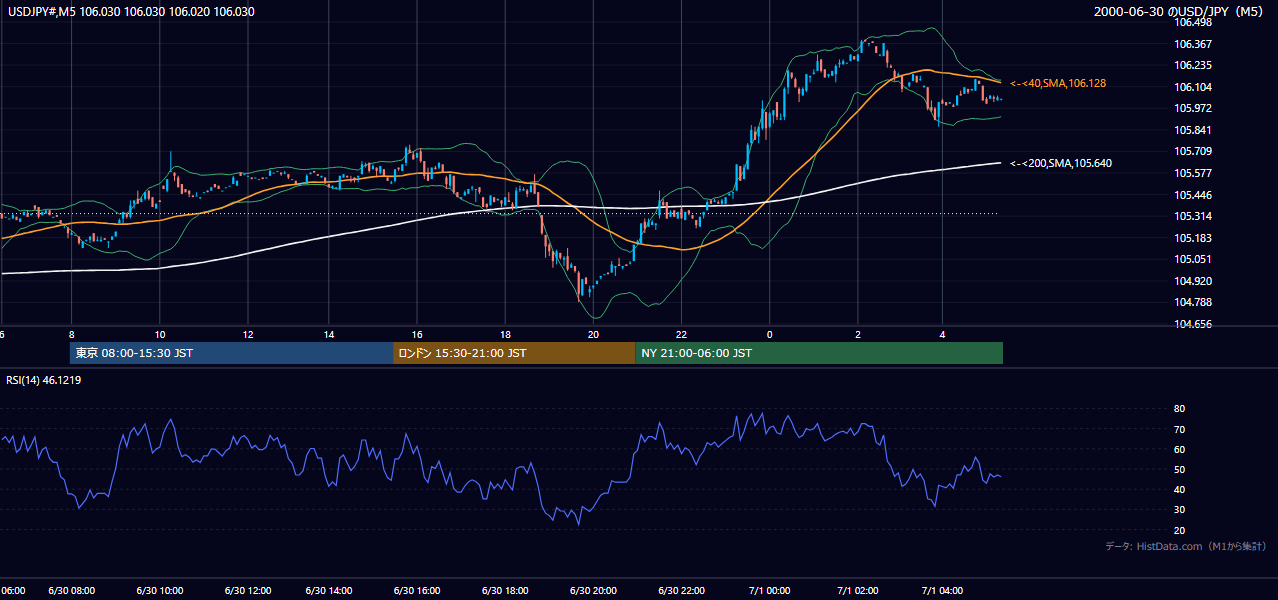Click the 104.656 price axis label

click(1192, 324)
